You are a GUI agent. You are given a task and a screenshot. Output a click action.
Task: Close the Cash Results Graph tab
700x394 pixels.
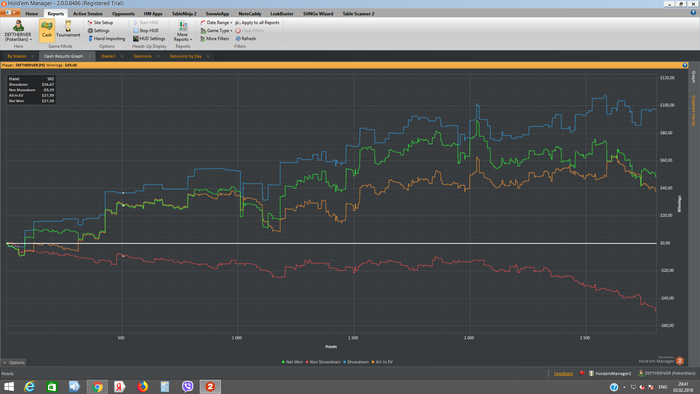pyautogui.click(x=89, y=56)
